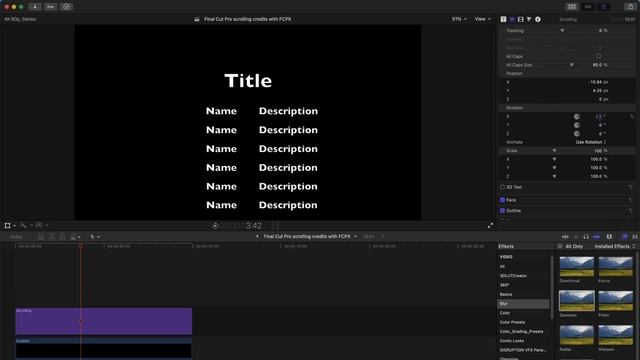
Task: Turn the Rotation X dial
Action: pyautogui.click(x=576, y=117)
